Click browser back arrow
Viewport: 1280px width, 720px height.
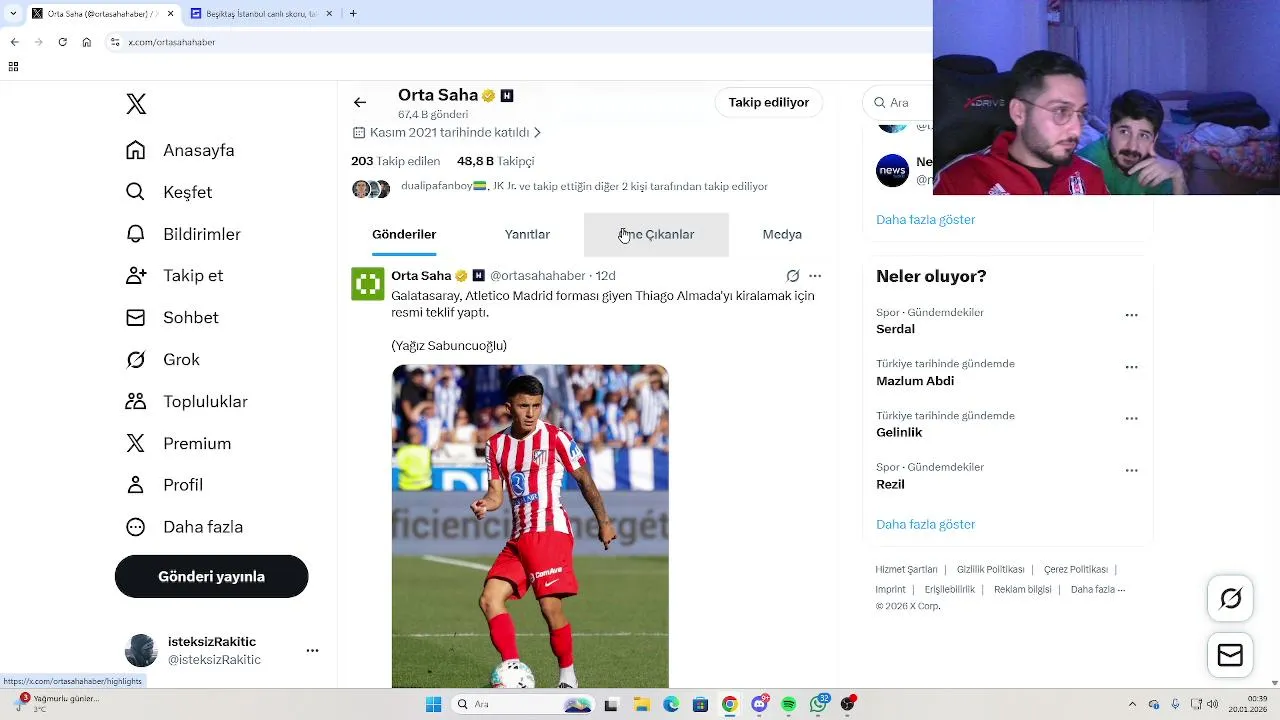[14, 42]
